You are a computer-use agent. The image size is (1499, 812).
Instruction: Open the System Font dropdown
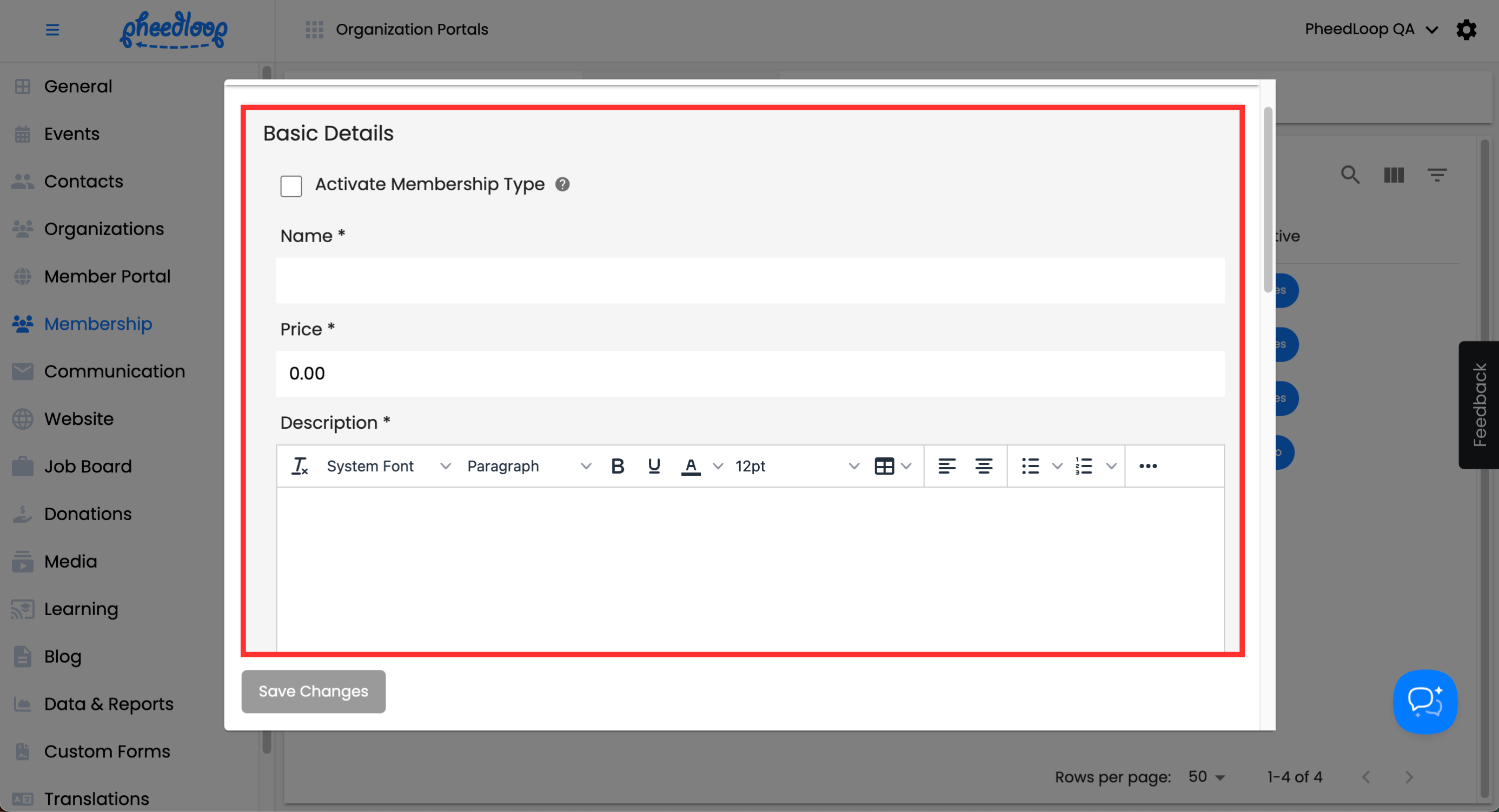click(388, 466)
